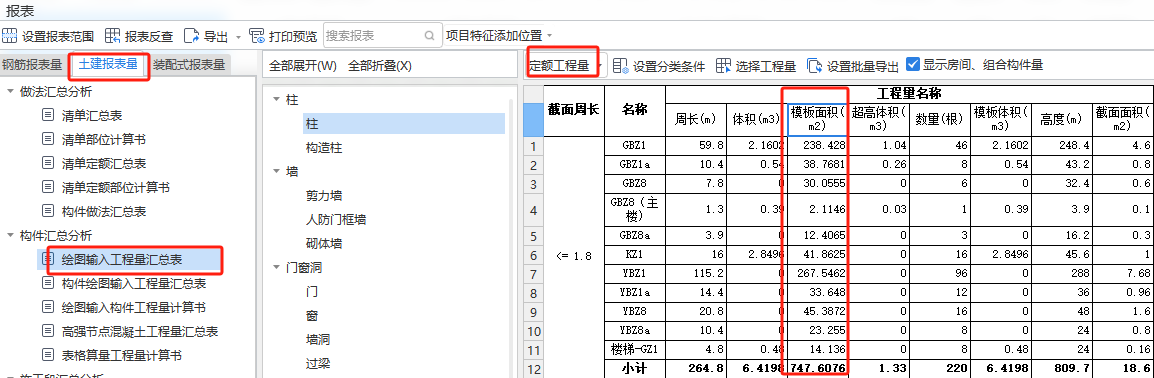Open the 导出 dropdown arrow
This screenshot has height=378, width=1154.
[x=238, y=36]
